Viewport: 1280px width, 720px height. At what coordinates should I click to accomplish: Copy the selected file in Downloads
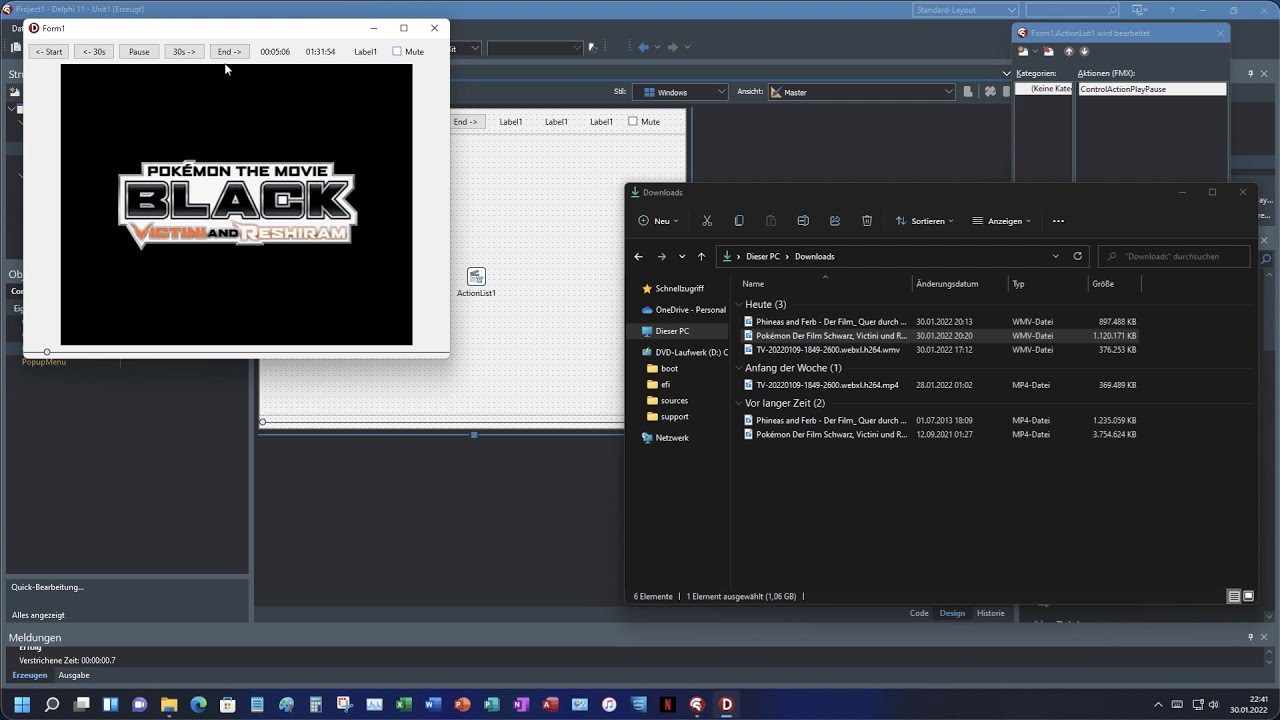click(739, 221)
